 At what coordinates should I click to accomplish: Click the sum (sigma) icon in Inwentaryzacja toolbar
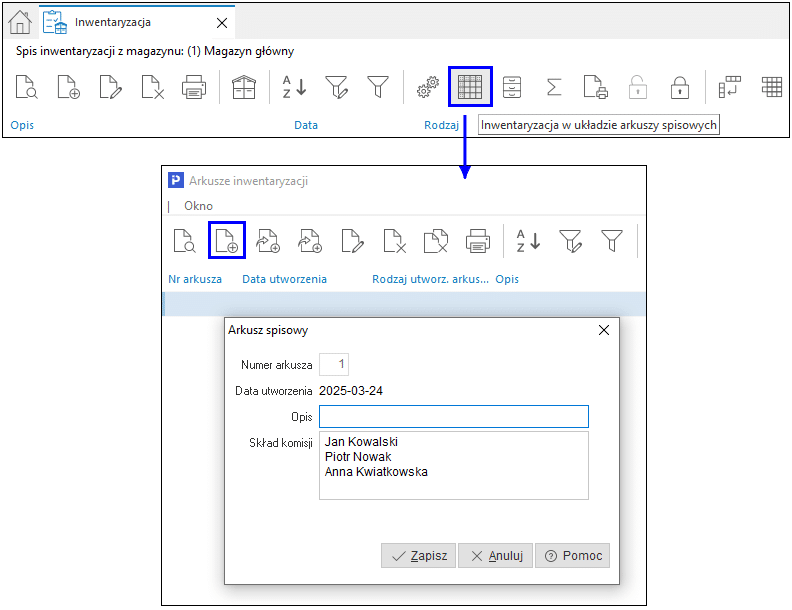click(x=553, y=87)
